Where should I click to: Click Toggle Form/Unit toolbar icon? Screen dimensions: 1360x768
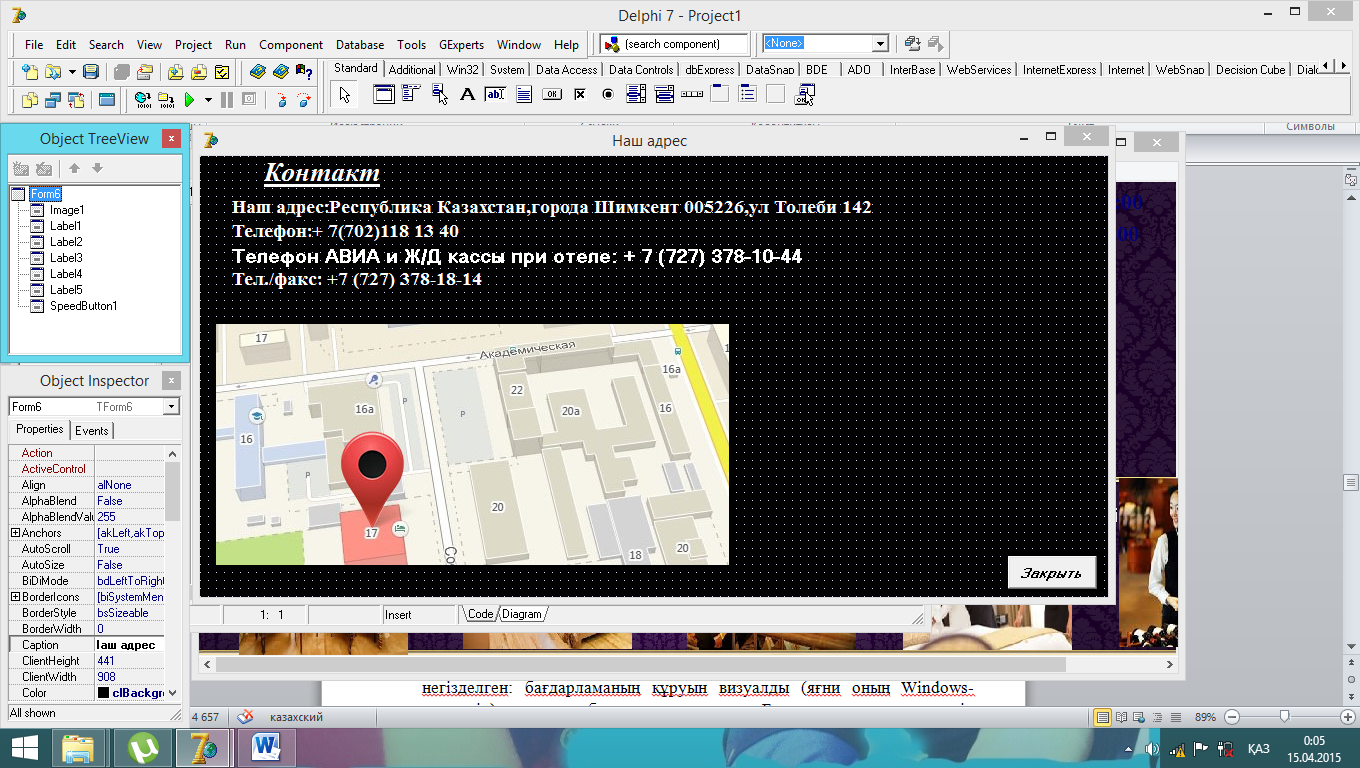76,100
